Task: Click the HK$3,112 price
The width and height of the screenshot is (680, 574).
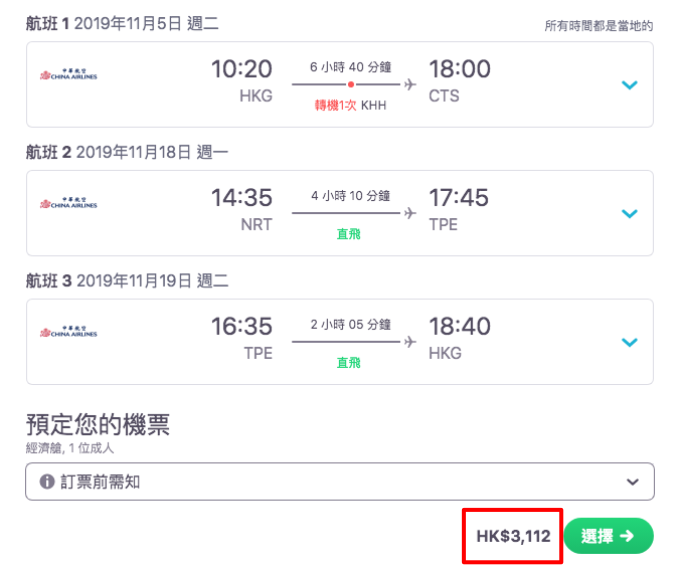Action: click(513, 536)
